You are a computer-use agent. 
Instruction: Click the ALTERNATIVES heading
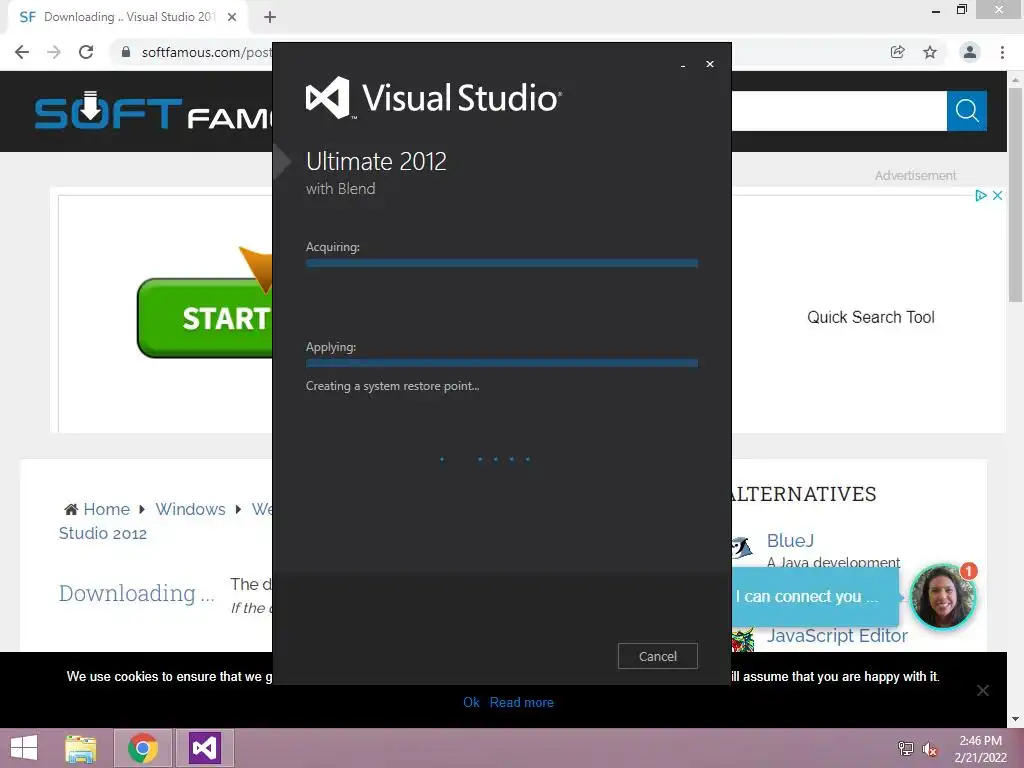click(x=805, y=494)
